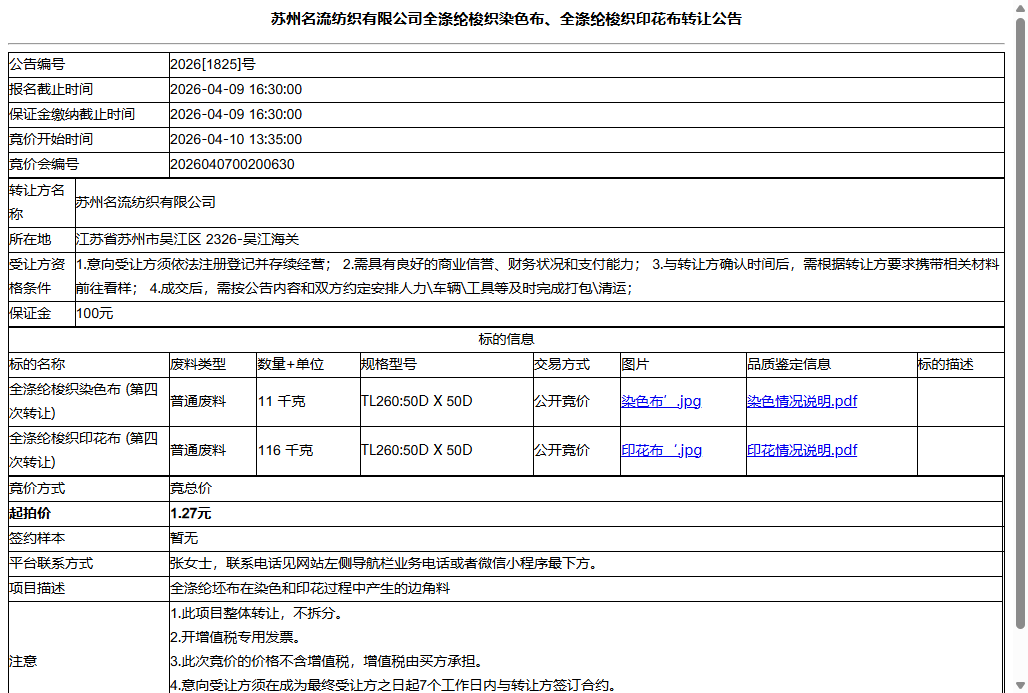Click the transferee qualification conditions text

point(538,276)
